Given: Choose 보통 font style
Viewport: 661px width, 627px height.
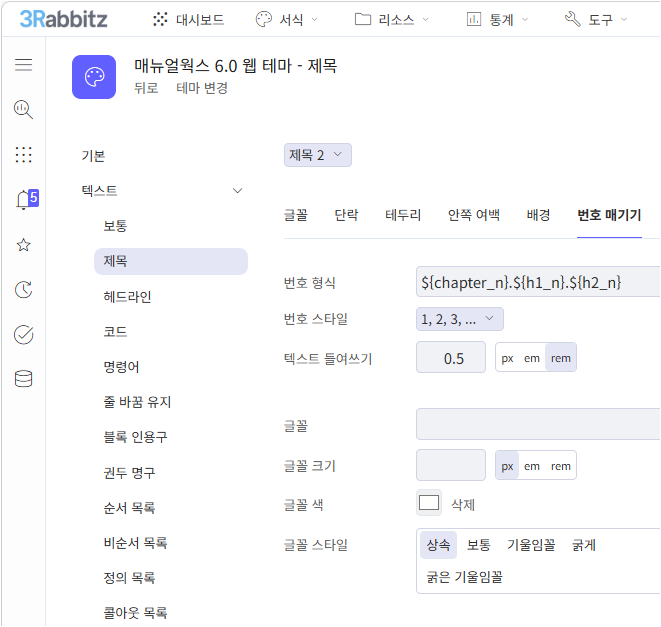Looking at the screenshot, I should (x=478, y=545).
